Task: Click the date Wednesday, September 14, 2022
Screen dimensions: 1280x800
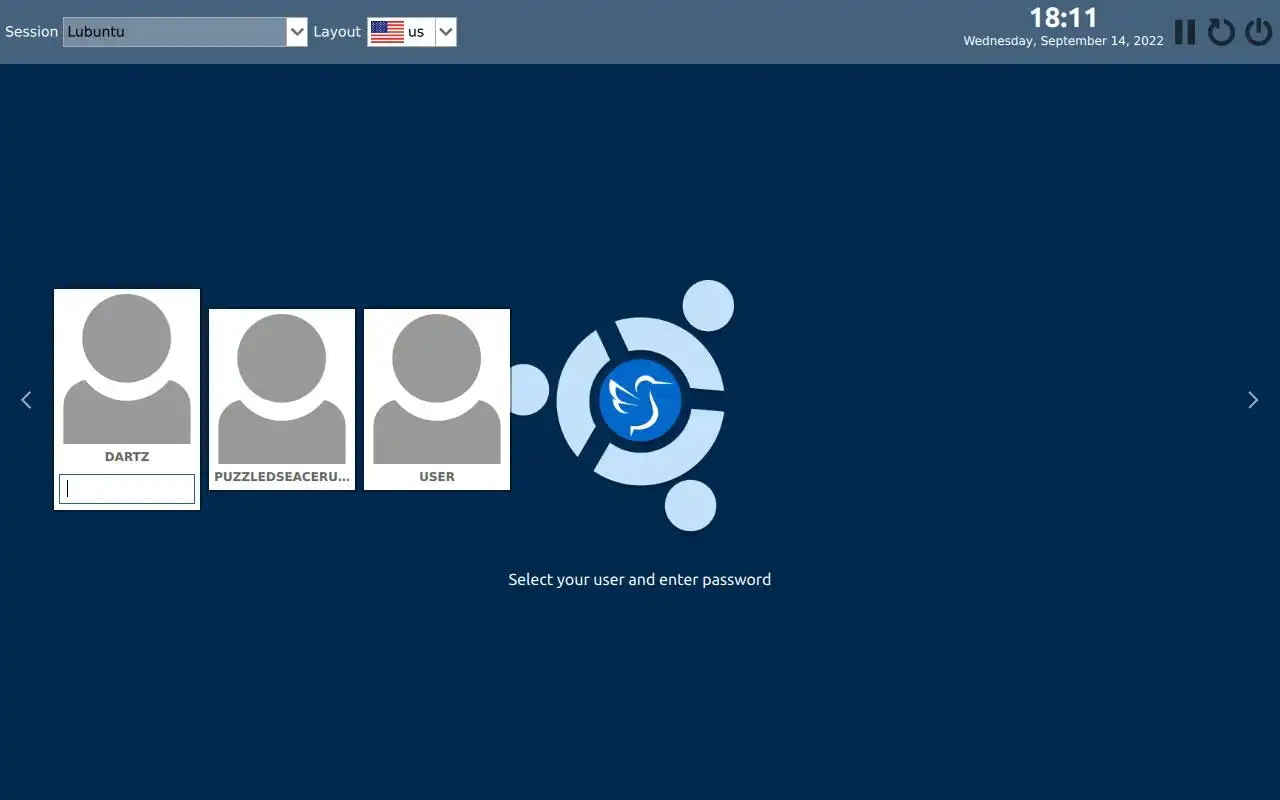Action: click(1063, 41)
